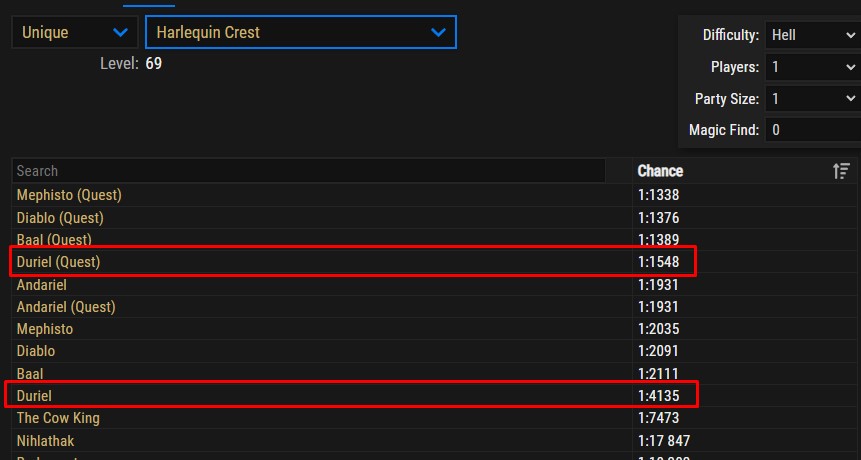Open the Party Size dropdown

tap(813, 99)
